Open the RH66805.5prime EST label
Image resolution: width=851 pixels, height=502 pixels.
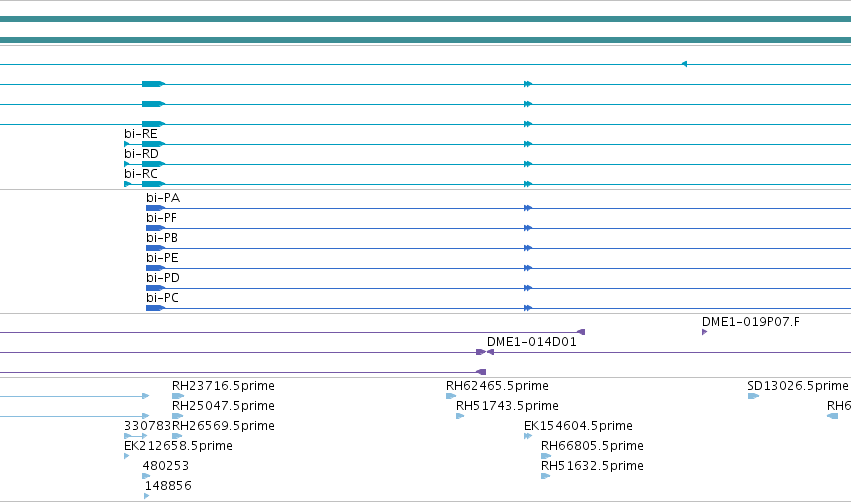592,446
